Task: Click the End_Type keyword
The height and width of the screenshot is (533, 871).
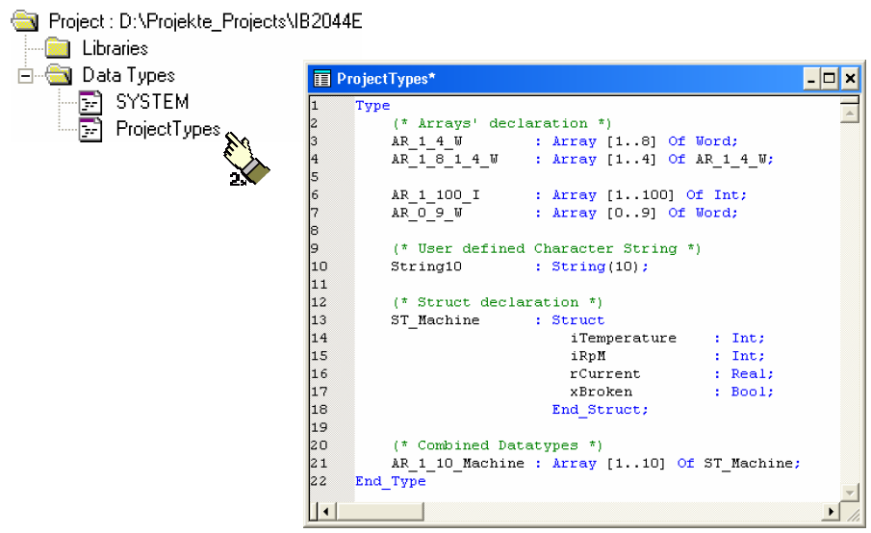Action: coord(391,481)
